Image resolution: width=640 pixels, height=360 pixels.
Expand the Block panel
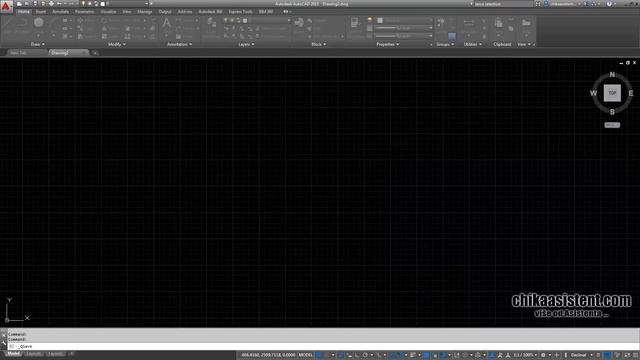click(x=319, y=44)
